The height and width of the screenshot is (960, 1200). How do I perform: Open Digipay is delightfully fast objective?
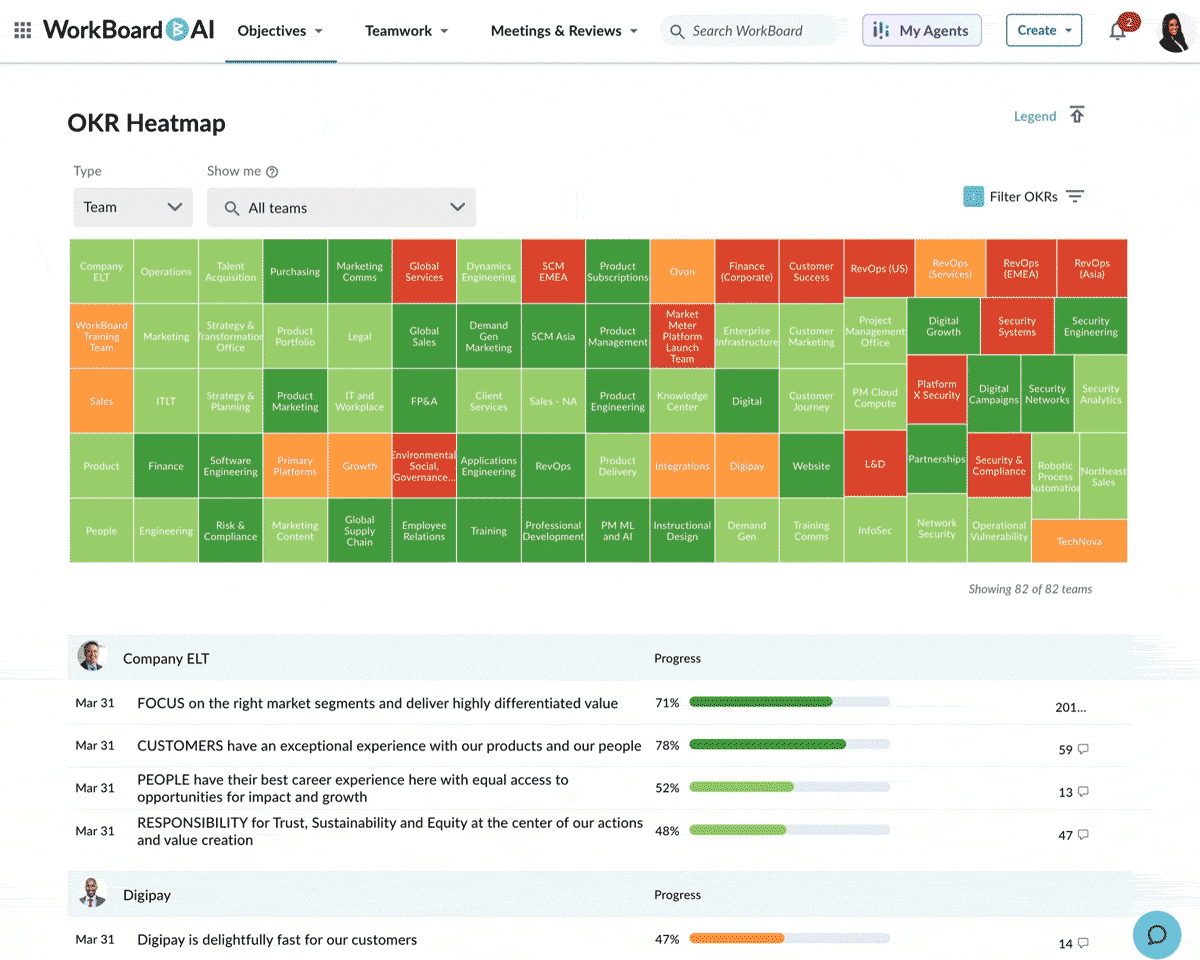tap(277, 939)
